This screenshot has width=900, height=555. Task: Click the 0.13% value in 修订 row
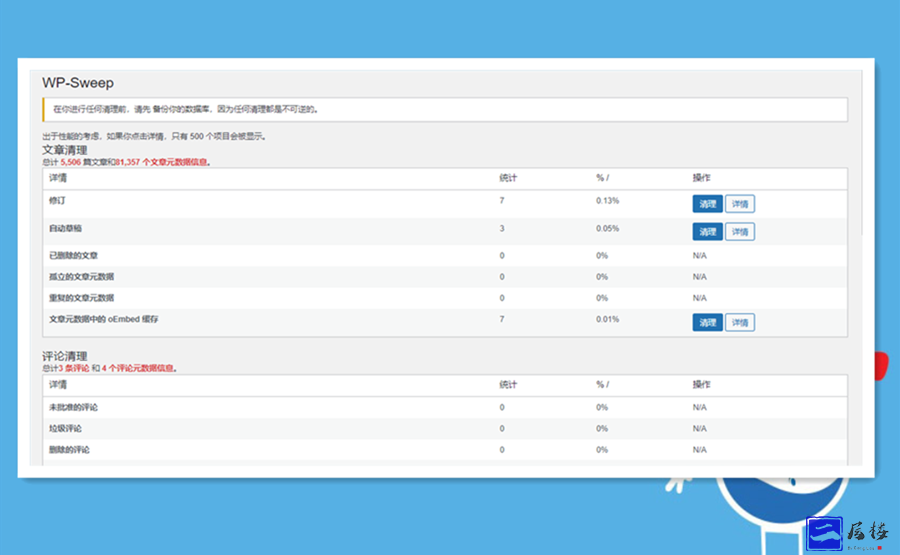coord(607,200)
